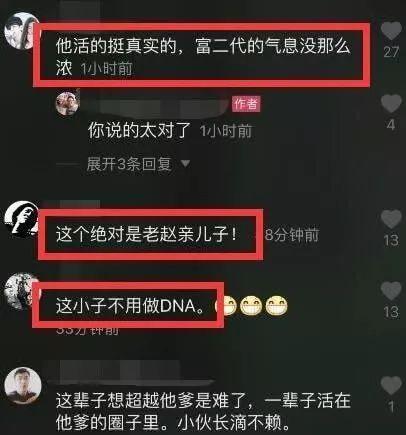The image size is (406, 435).
Task: Open comment 他活的挺真实的
Action: [203, 57]
